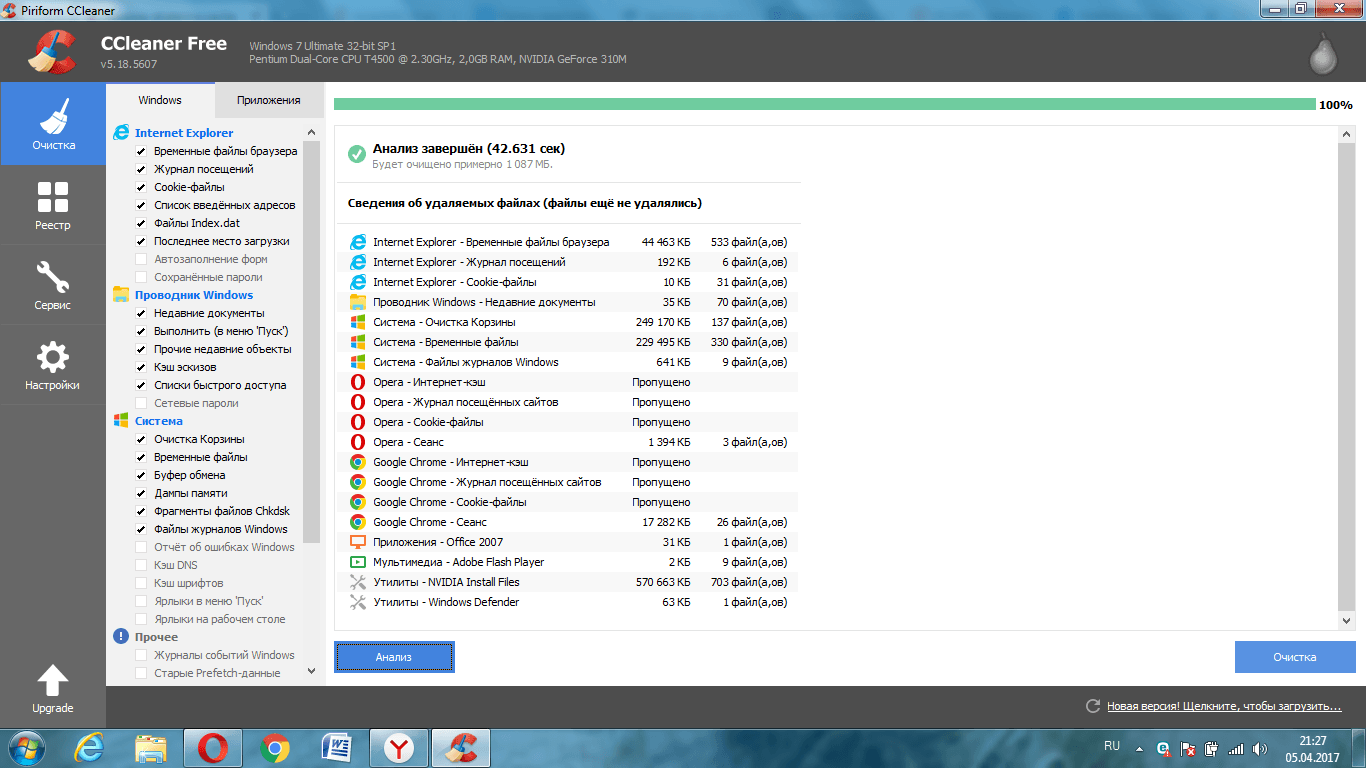Switch to the Windows tab
The image size is (1366, 768).
tap(160, 100)
